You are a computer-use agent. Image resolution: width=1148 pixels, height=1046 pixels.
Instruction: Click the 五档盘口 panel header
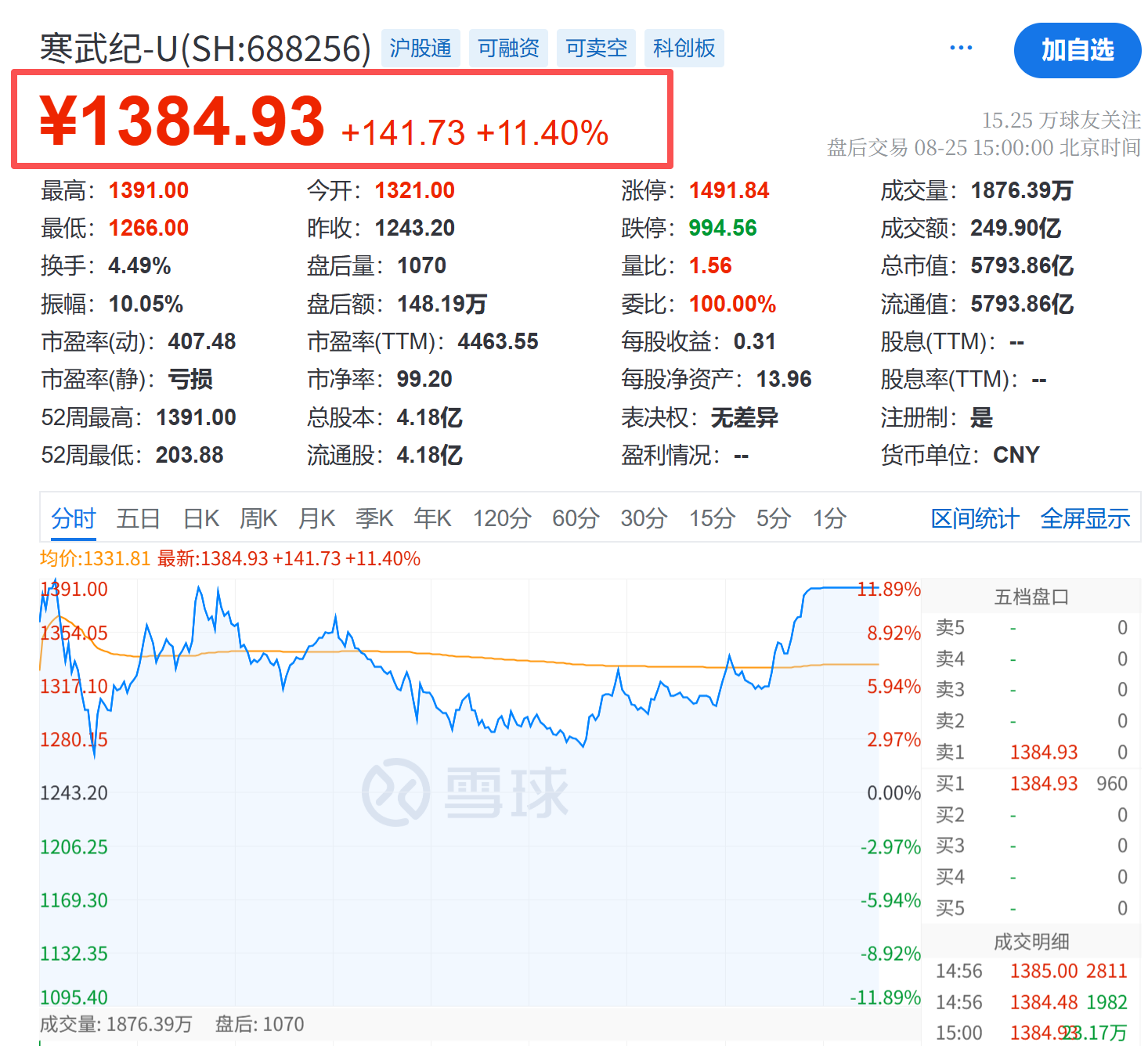[1031, 597]
